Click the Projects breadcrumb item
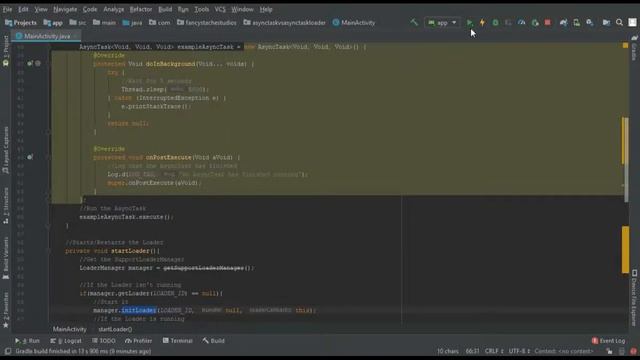The height and width of the screenshot is (360, 640). coord(21,23)
